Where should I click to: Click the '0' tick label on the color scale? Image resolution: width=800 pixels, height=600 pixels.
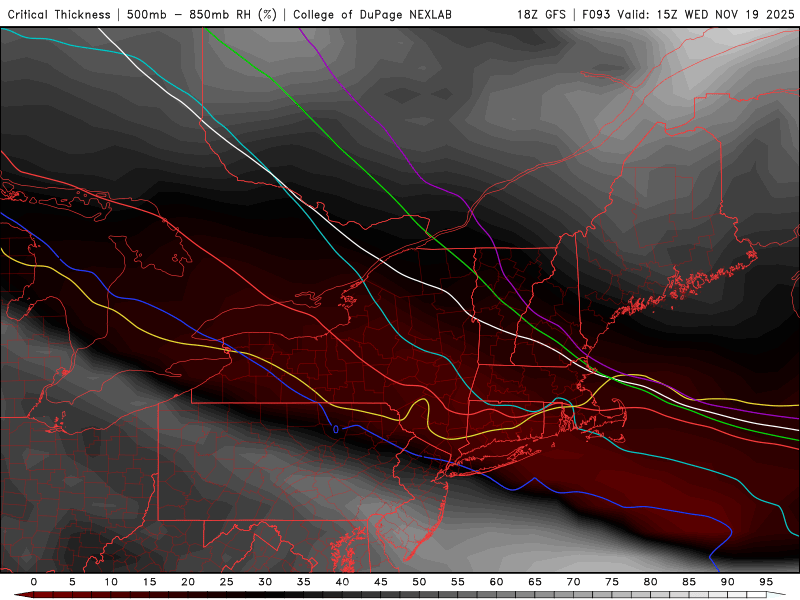[x=34, y=582]
